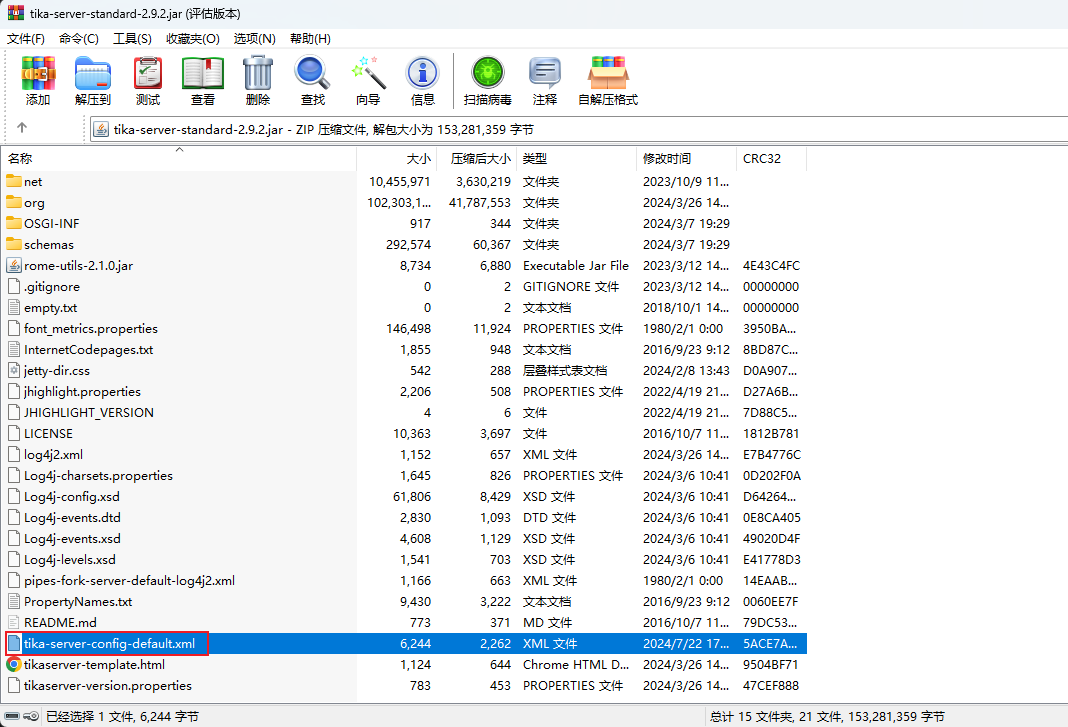The image size is (1068, 727).
Task: Open the 选项(N) menu
Action: point(255,39)
